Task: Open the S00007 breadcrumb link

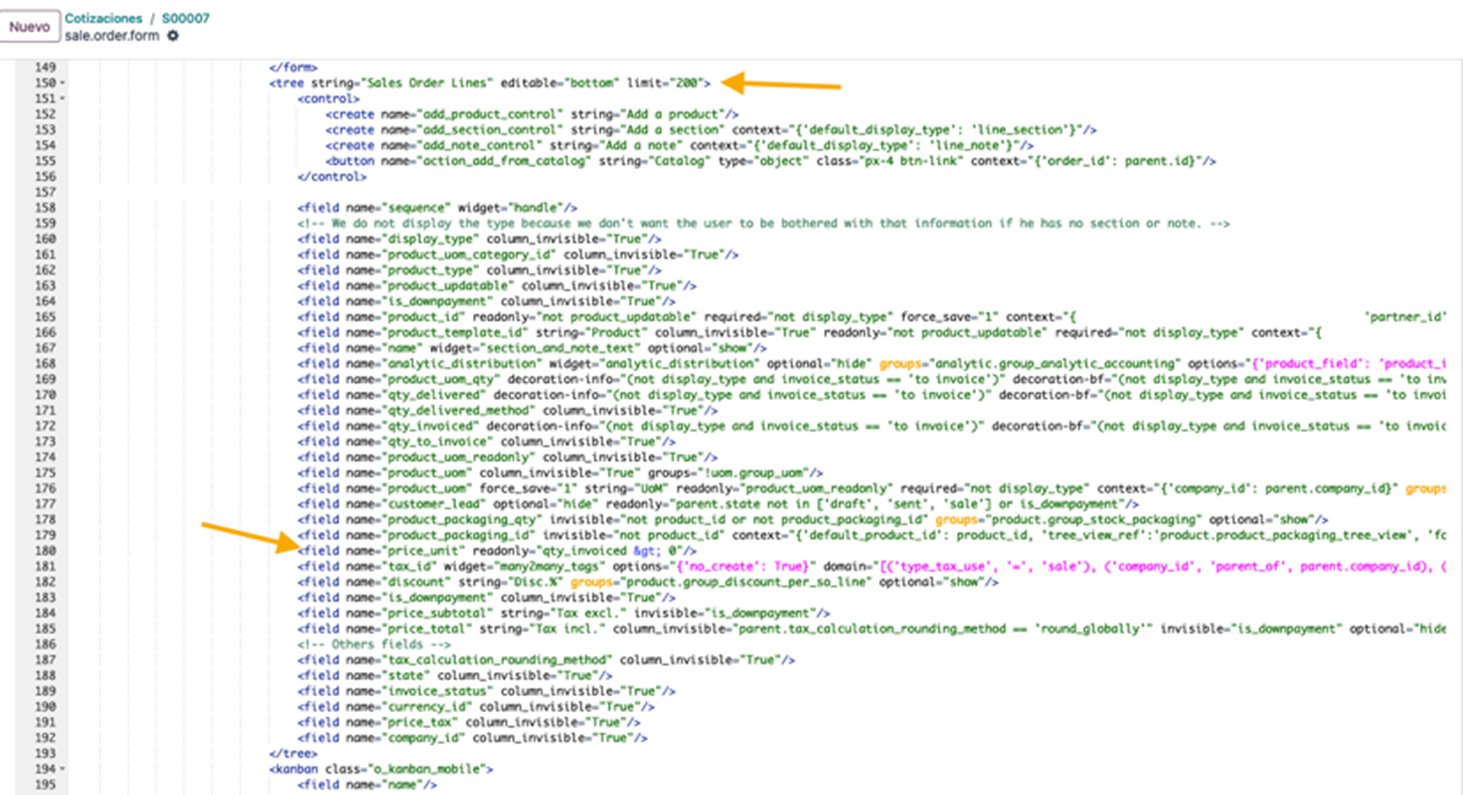Action: click(x=186, y=19)
